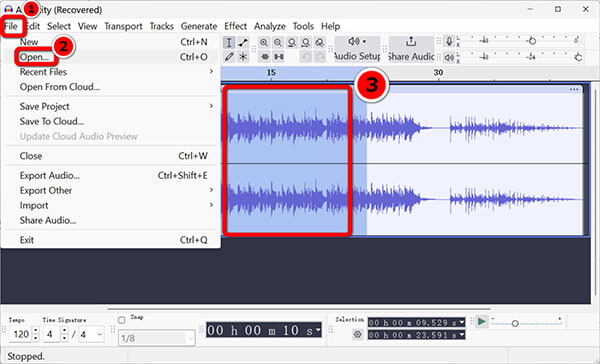Open selection start 09.529 format dropdown
The width and height of the screenshot is (600, 364).
coord(462,323)
